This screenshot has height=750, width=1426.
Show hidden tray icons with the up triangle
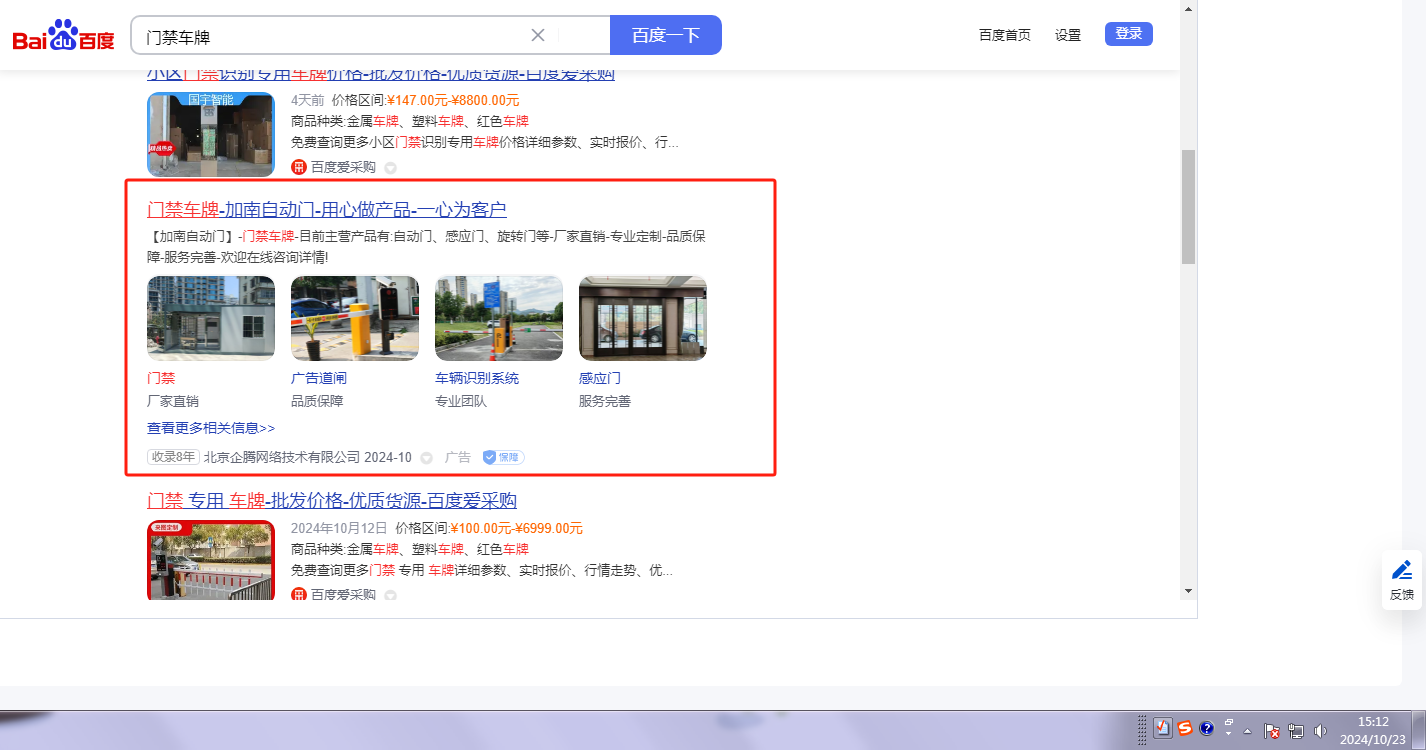pos(1249,730)
